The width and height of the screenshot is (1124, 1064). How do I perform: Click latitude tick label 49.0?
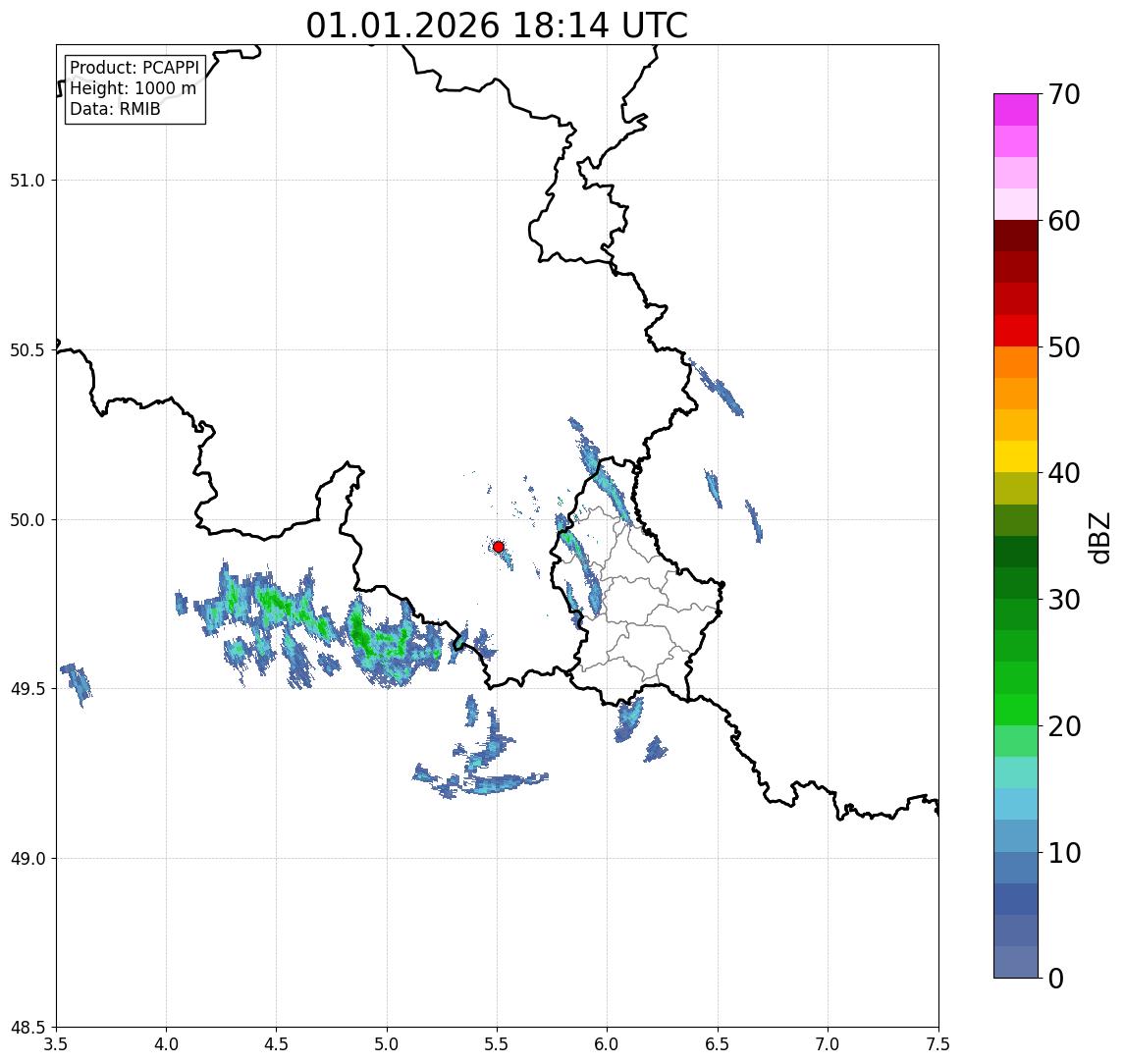(27, 858)
